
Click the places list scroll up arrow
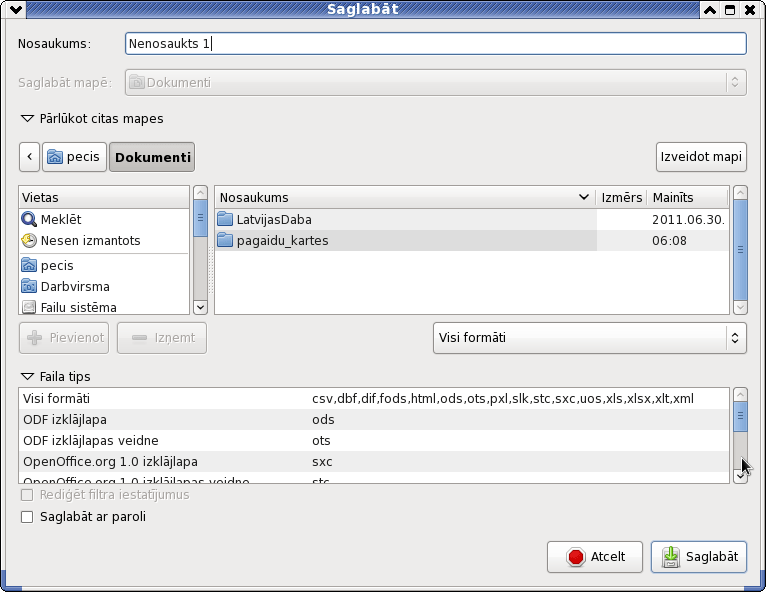(x=200, y=192)
